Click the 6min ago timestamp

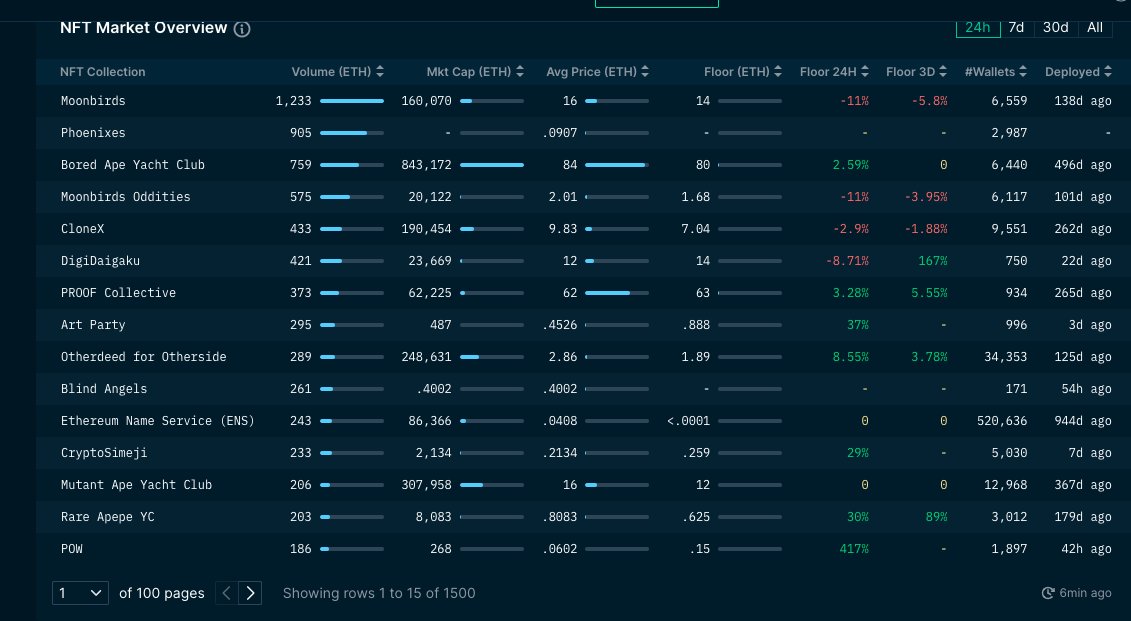tap(1085, 593)
